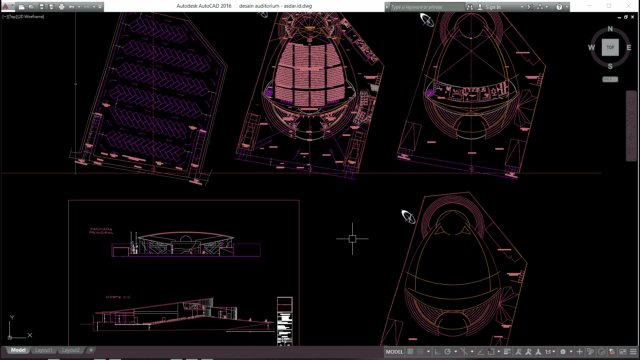Click the navigation bar on right edge
640x360 pixels.
tap(631, 126)
